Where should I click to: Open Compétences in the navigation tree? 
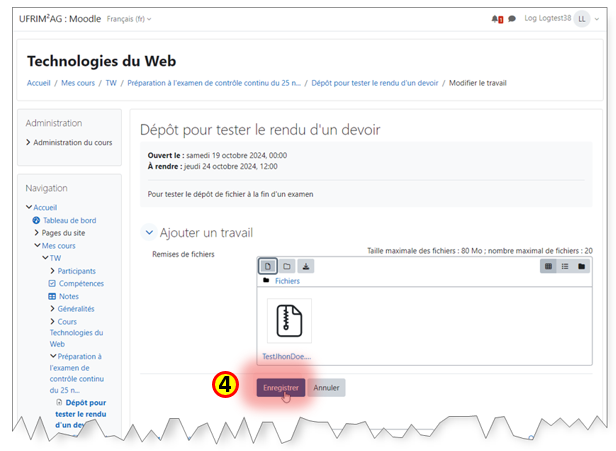point(81,283)
